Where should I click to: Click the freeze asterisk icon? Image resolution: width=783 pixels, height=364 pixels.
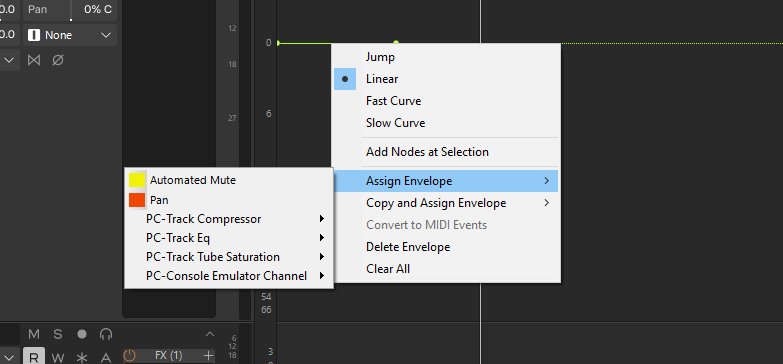point(82,357)
